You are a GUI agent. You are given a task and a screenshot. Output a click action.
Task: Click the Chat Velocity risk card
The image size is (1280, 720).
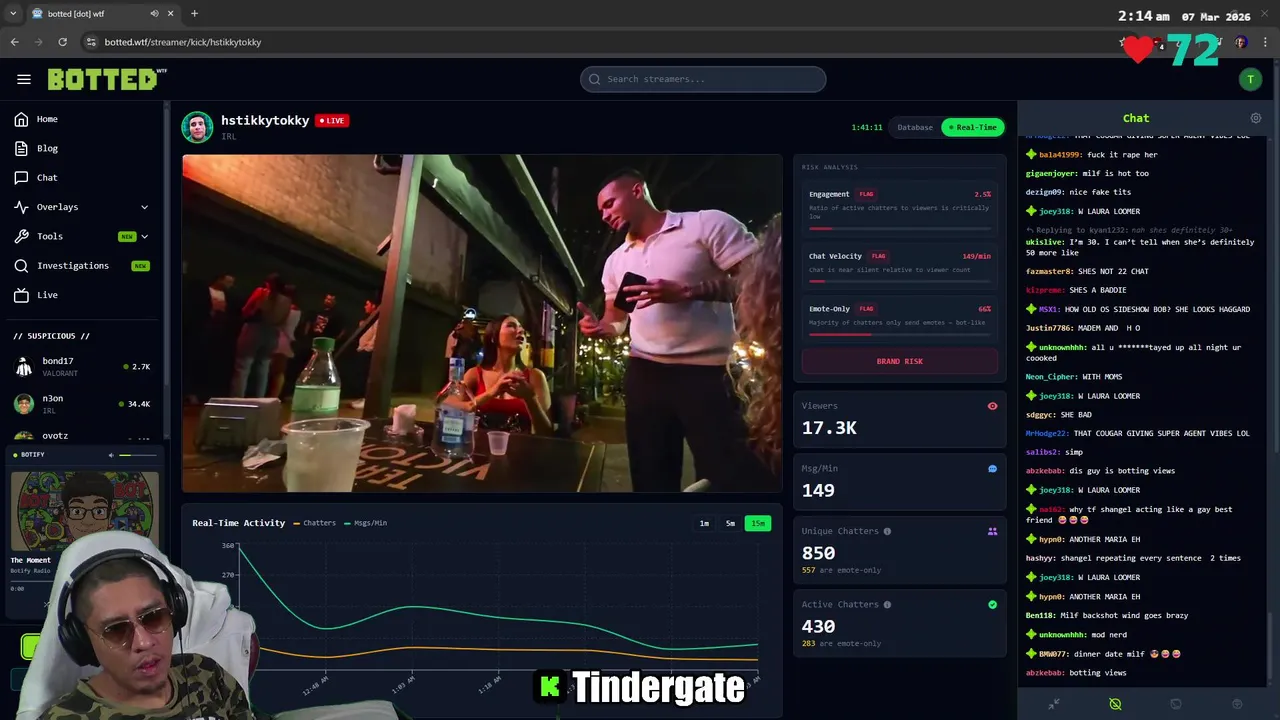[x=900, y=266]
